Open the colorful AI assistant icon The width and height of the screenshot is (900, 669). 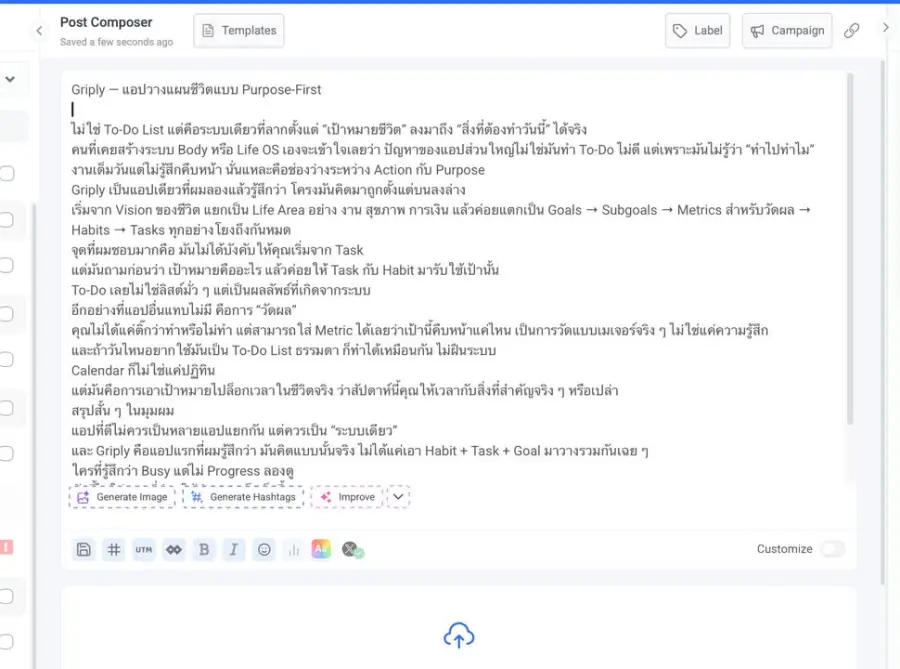click(321, 549)
